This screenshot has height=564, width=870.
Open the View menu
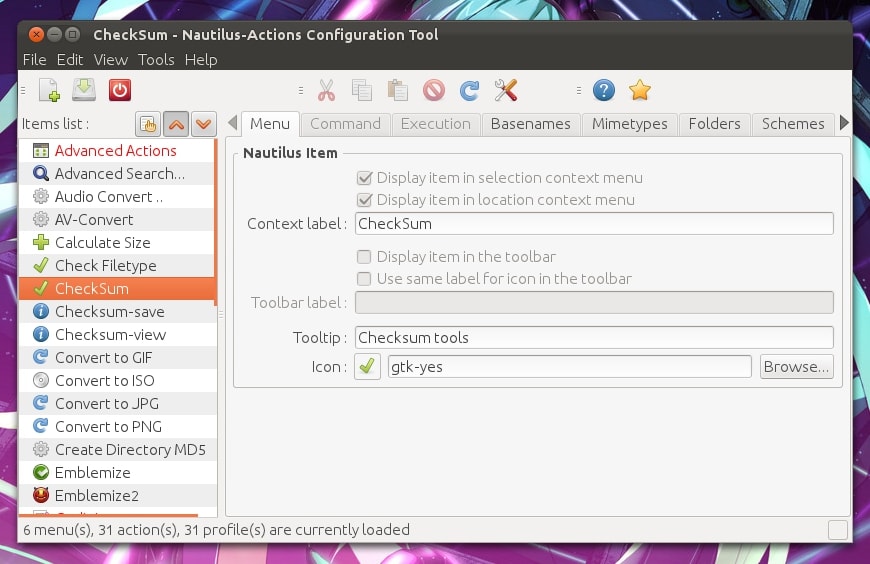click(110, 60)
